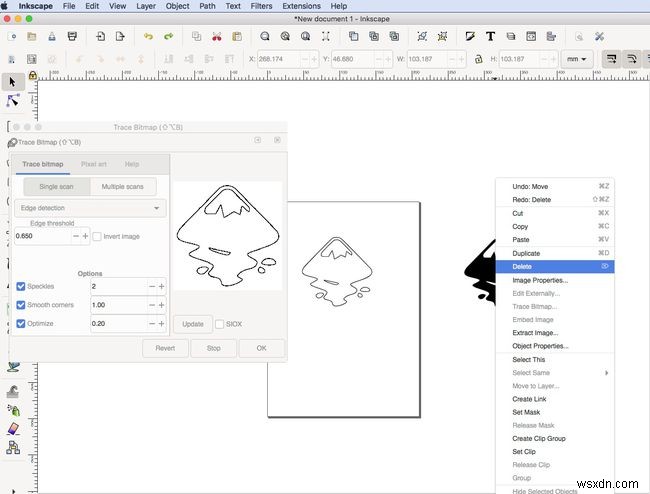
Task: Choose Duplicate in context menu
Action: (555, 253)
